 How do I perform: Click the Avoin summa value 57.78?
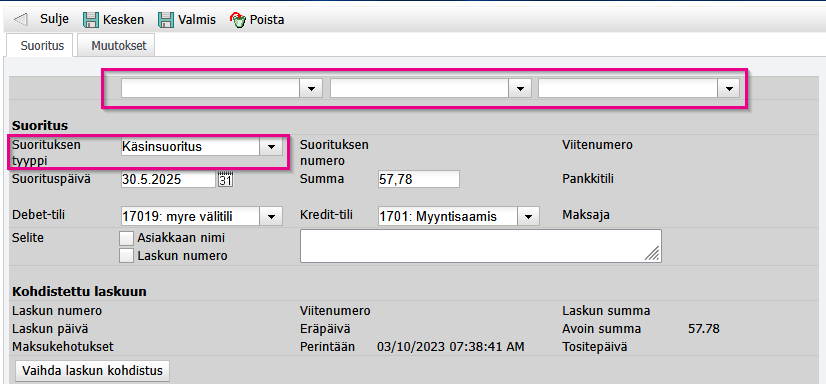point(704,329)
